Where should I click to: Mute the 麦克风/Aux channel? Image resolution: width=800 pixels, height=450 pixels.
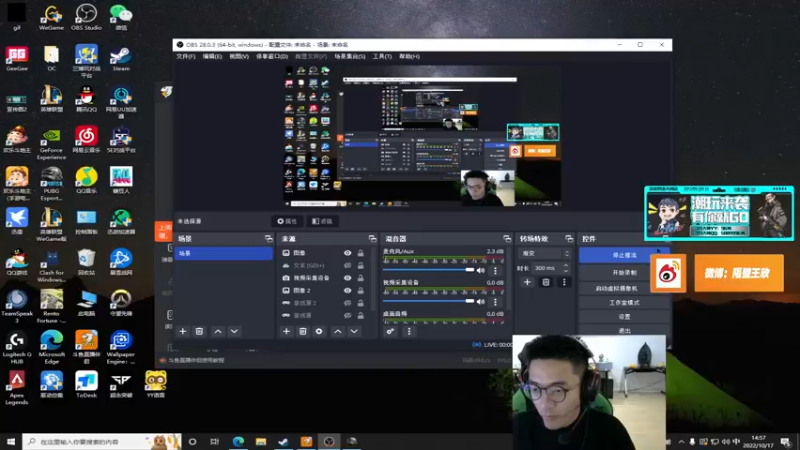pyautogui.click(x=481, y=270)
